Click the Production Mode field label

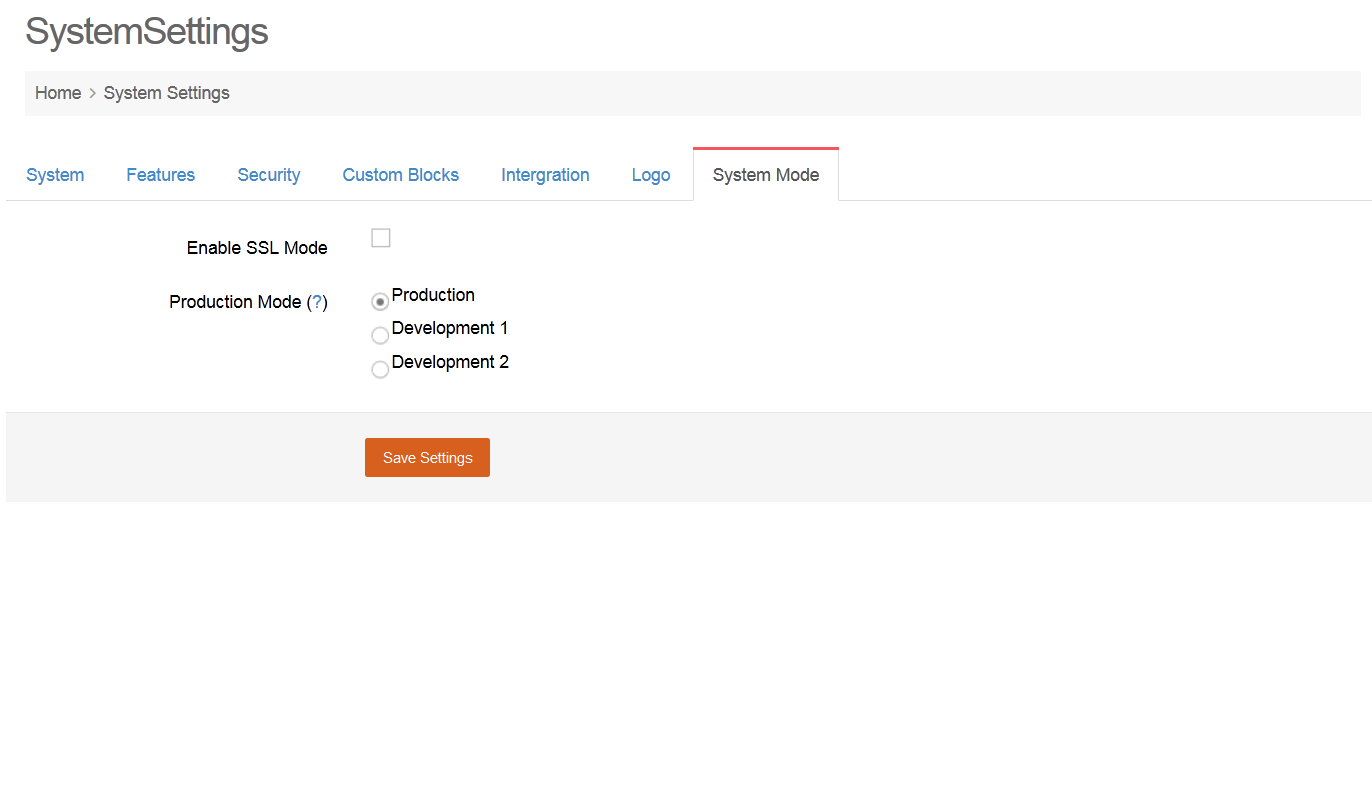coord(235,302)
